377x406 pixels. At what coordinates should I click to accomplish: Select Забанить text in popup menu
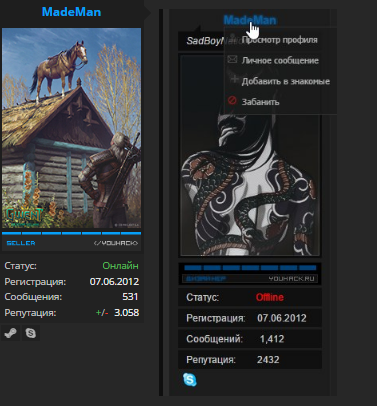click(260, 102)
